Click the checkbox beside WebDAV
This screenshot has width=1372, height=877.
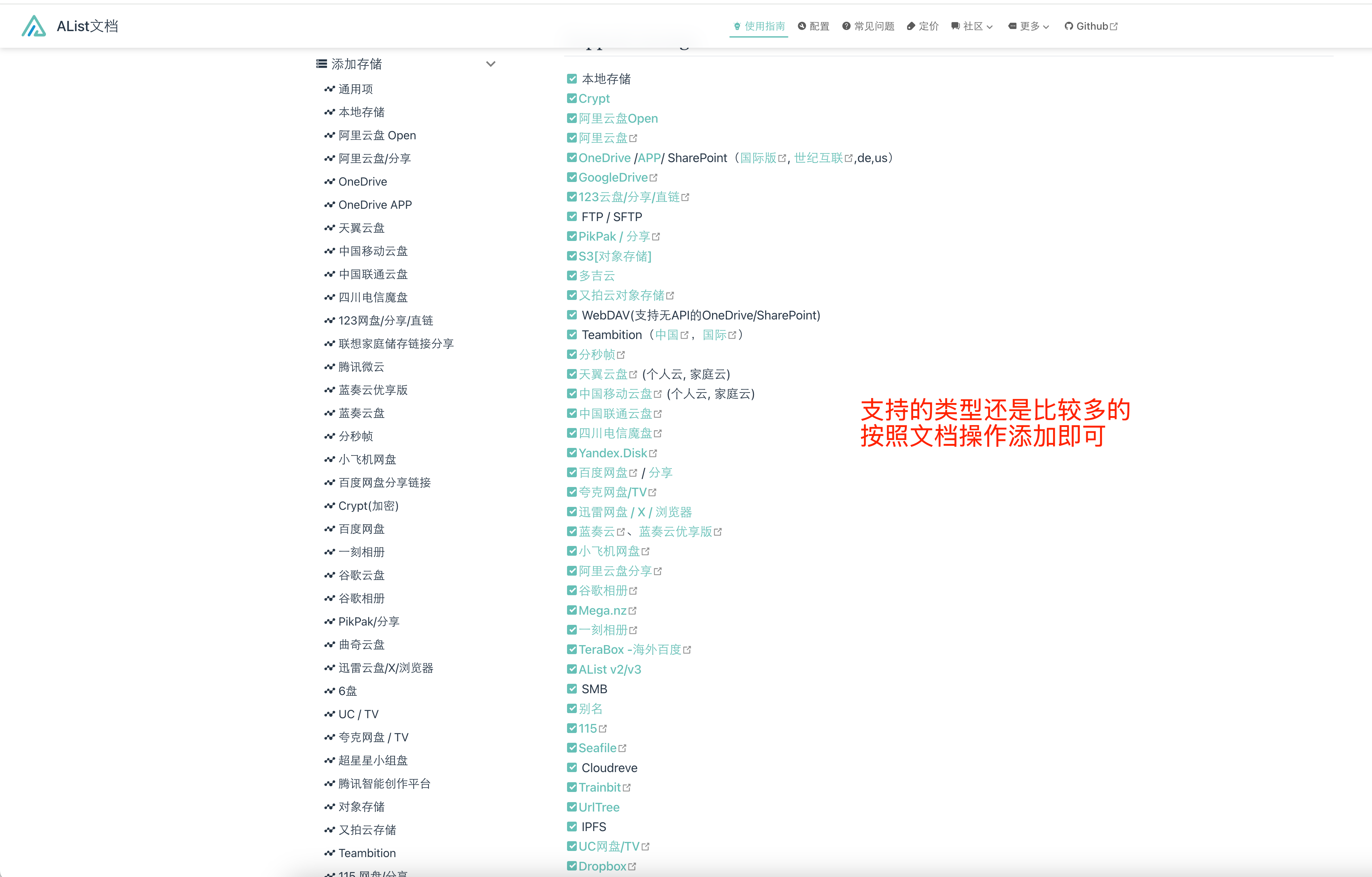coord(572,315)
